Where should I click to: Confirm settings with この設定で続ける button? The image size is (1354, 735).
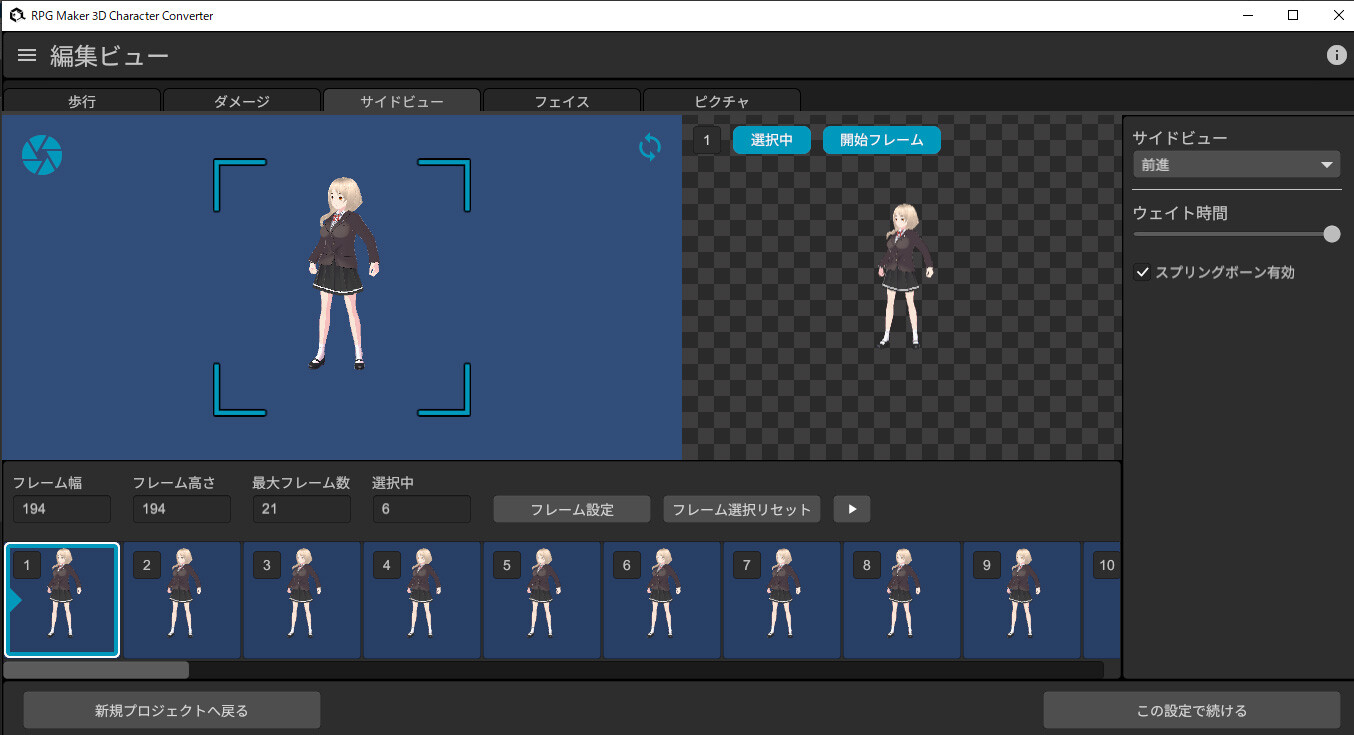click(1192, 710)
